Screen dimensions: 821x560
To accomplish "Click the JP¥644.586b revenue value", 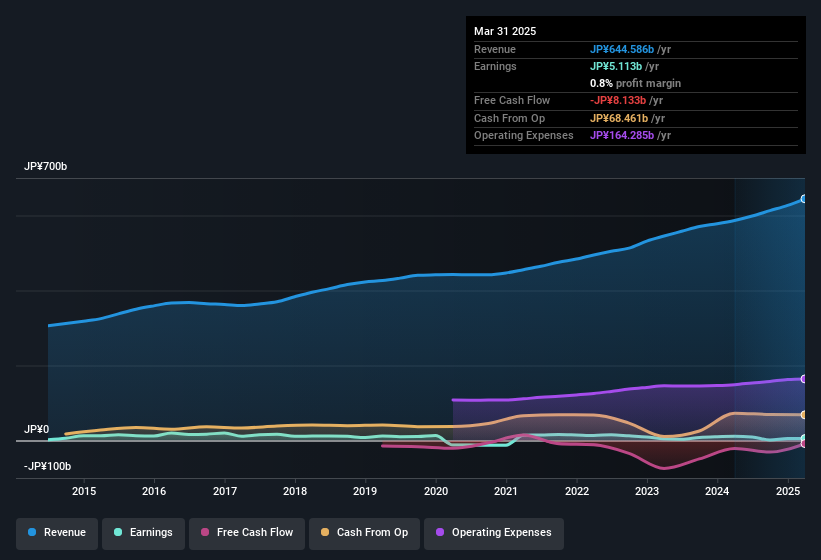I will [x=622, y=49].
